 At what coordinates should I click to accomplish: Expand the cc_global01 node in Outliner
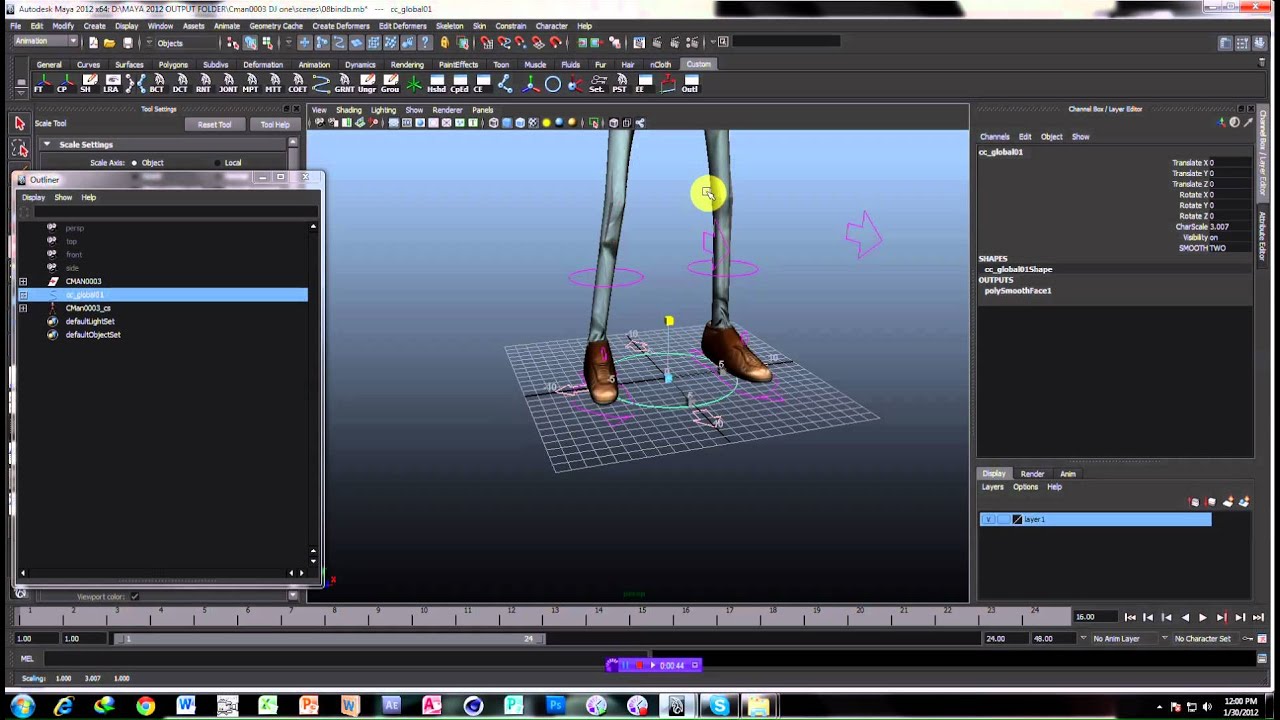[x=23, y=295]
